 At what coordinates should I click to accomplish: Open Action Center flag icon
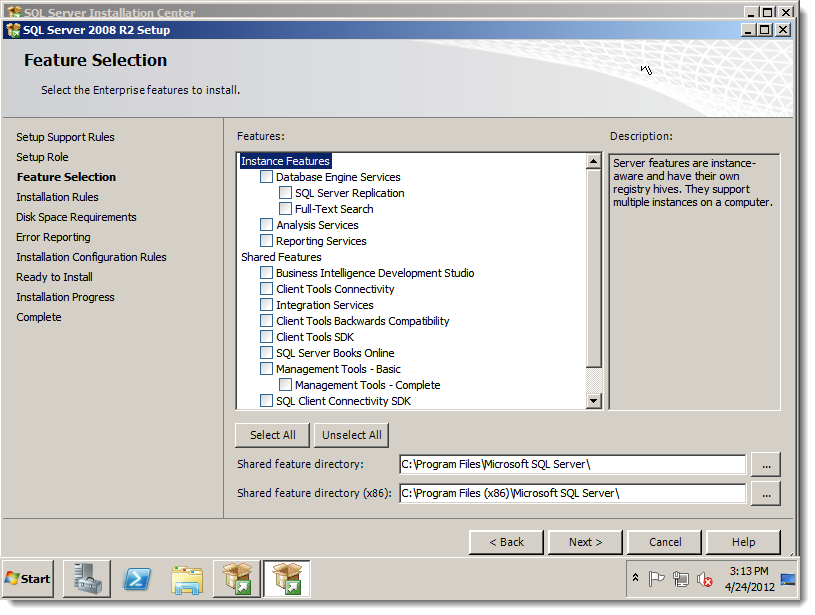[x=656, y=579]
